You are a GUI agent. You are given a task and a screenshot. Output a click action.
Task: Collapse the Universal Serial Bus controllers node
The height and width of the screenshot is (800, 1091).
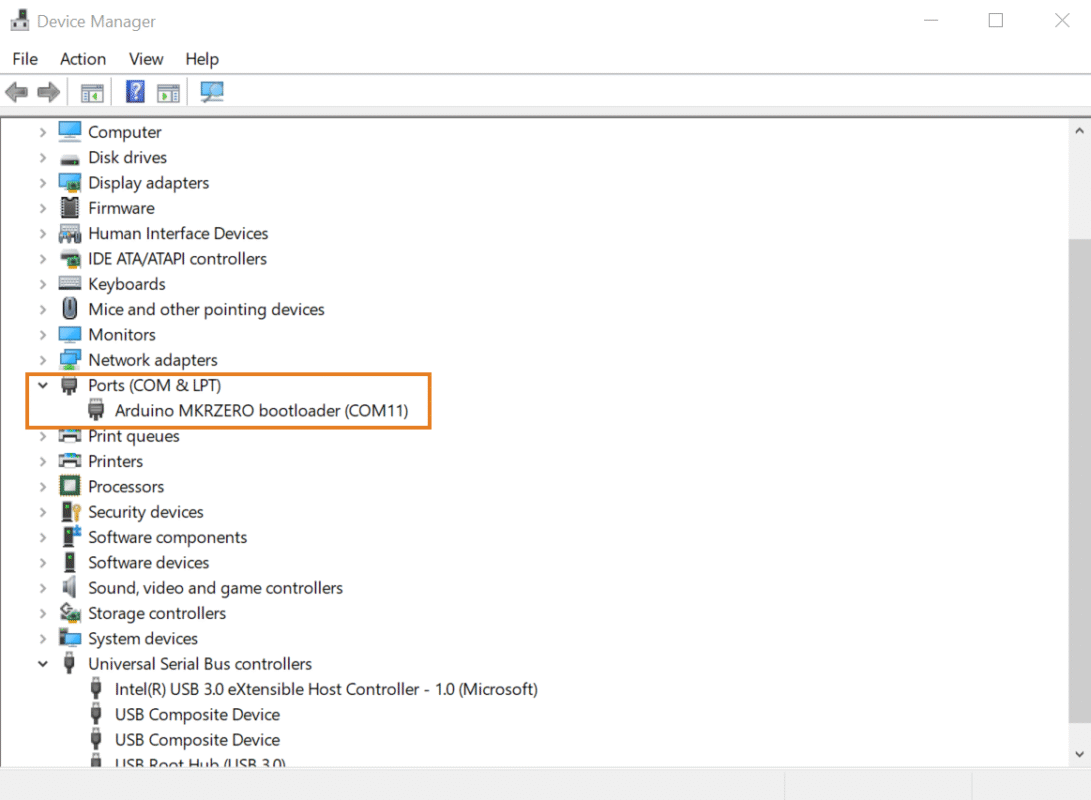(42, 664)
